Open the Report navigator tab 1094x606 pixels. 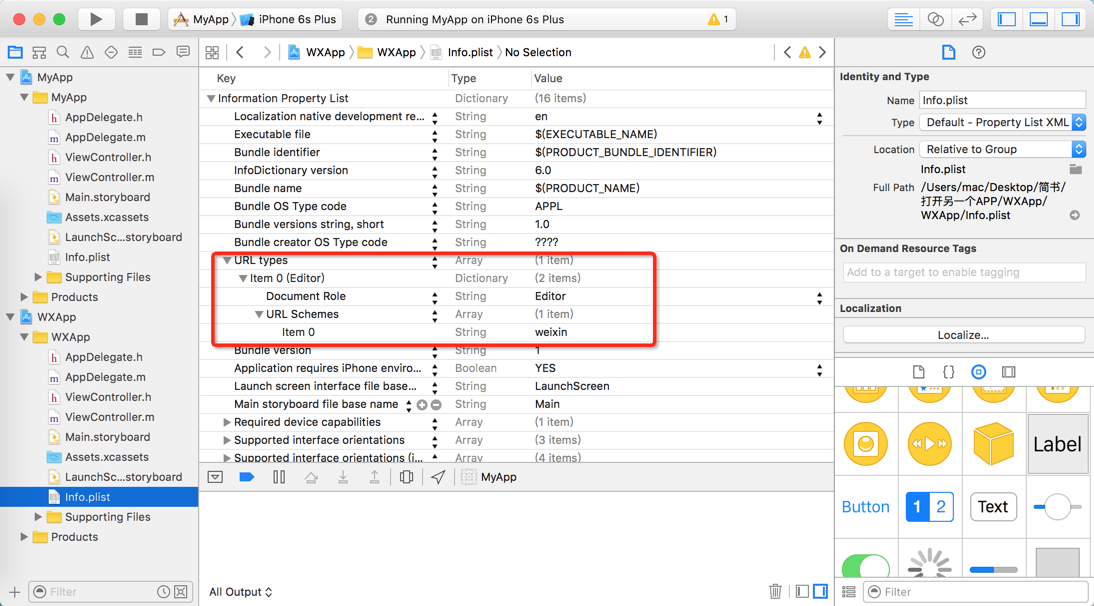point(183,52)
